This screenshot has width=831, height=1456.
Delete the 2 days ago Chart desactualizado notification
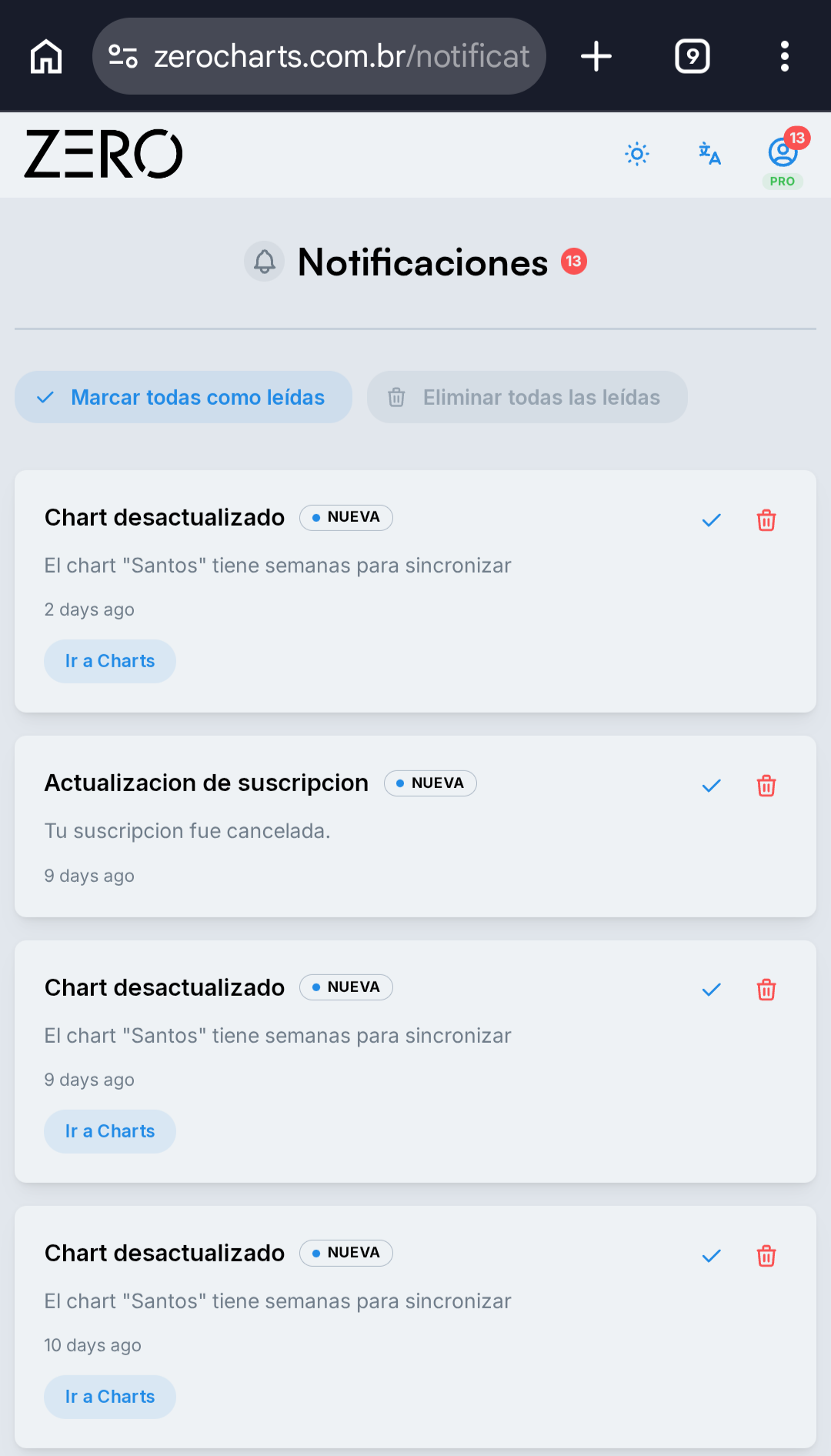pos(766,520)
